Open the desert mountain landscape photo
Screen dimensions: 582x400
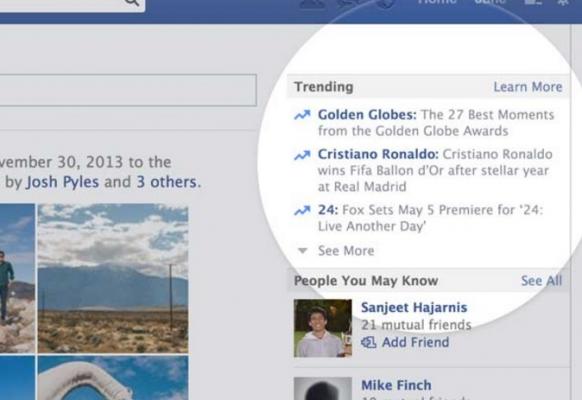[x=113, y=278]
